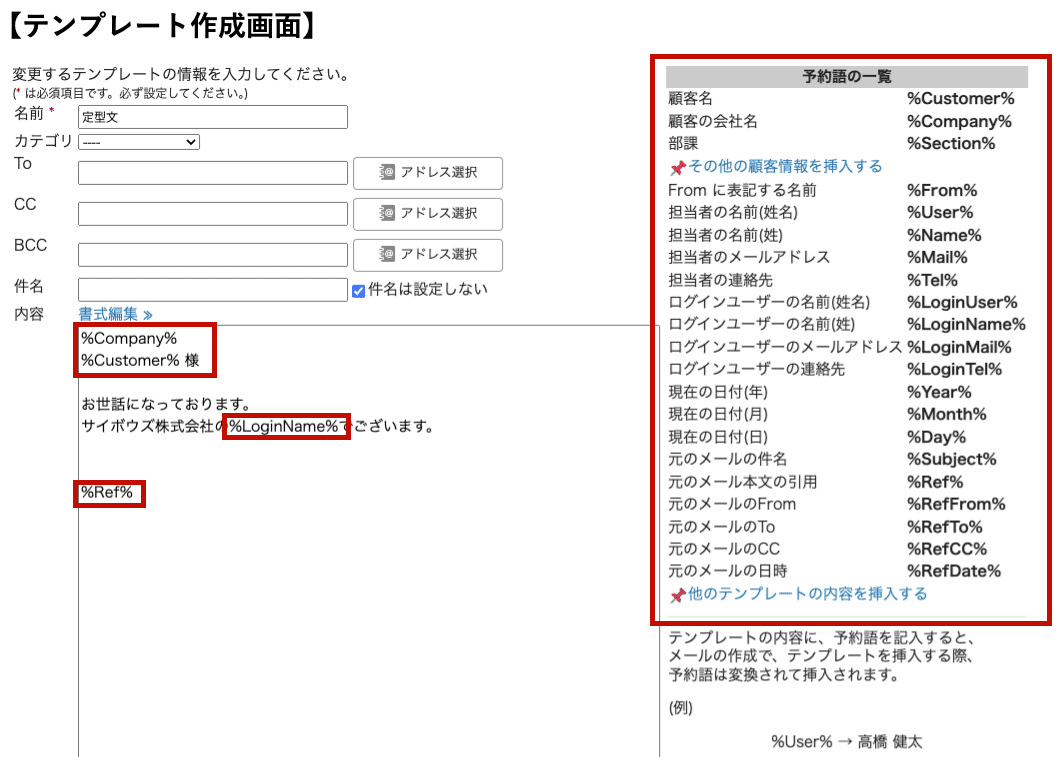Click %RefTo% in the reserved word list

point(944,527)
